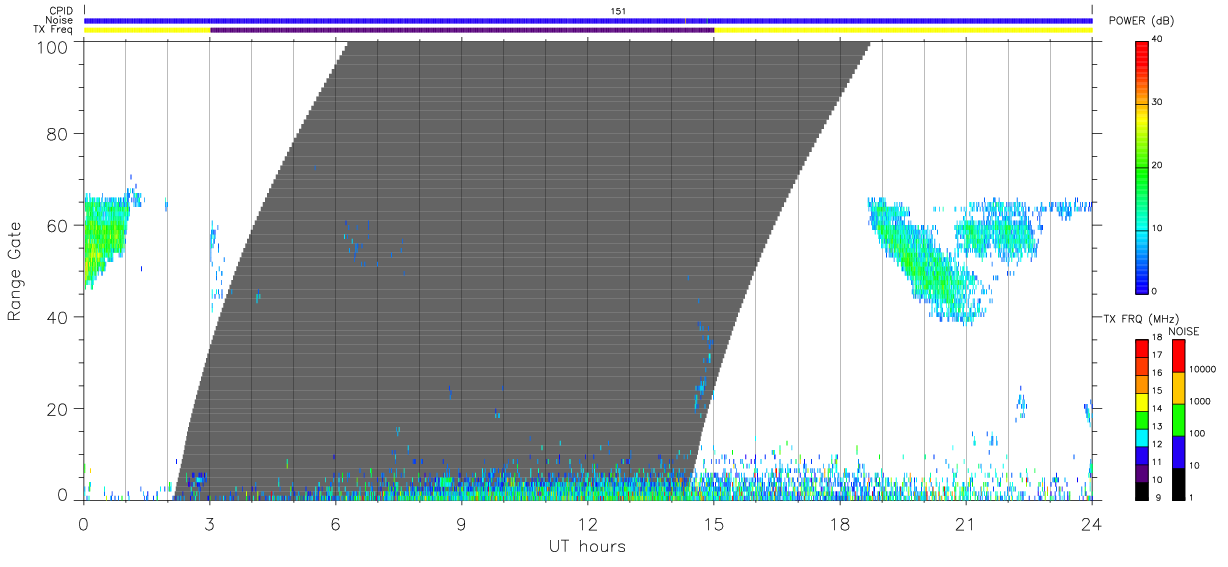Click the TX FRQ (MHz) color scale
This screenshot has width=1228, height=567.
pos(1141,419)
